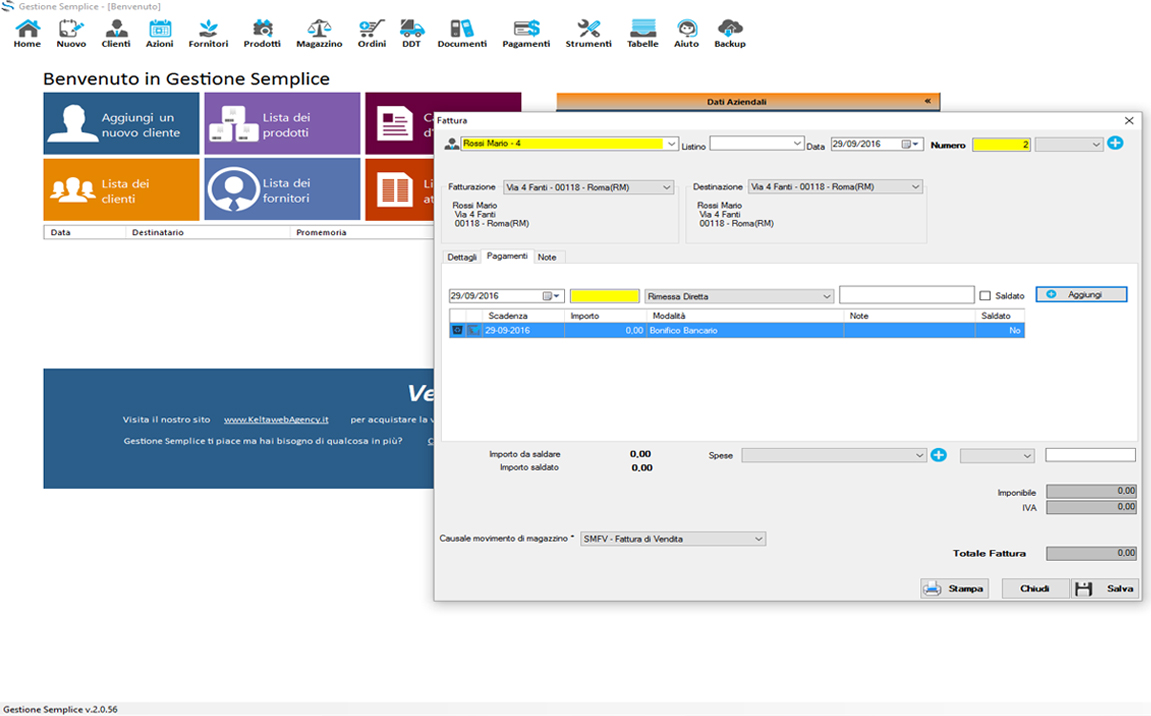Open the Tabelle toolbar icon
This screenshot has width=1151, height=716.
[642, 34]
